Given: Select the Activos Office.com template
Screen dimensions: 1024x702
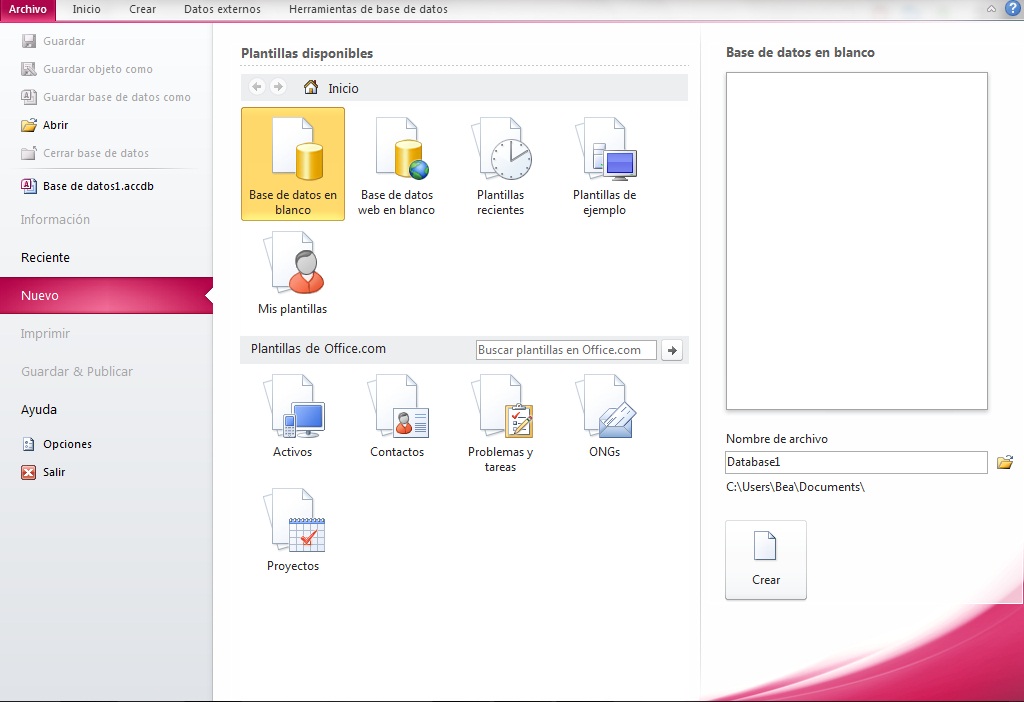Looking at the screenshot, I should tap(293, 415).
